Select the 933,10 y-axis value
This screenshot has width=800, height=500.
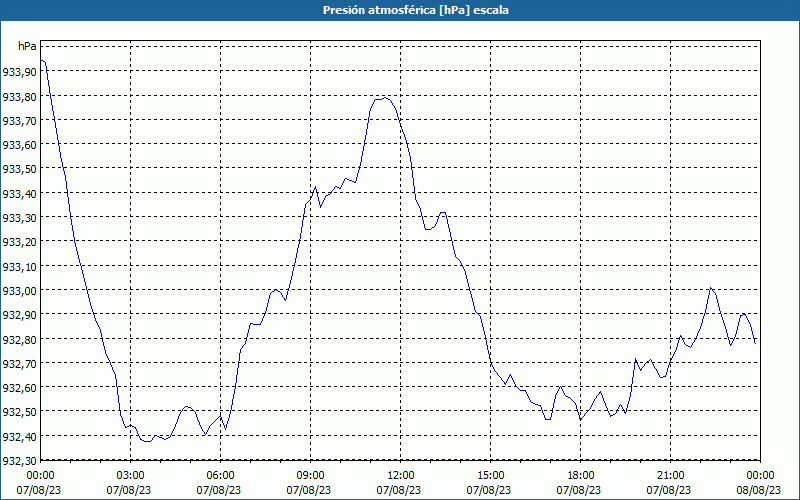pyautogui.click(x=20, y=266)
